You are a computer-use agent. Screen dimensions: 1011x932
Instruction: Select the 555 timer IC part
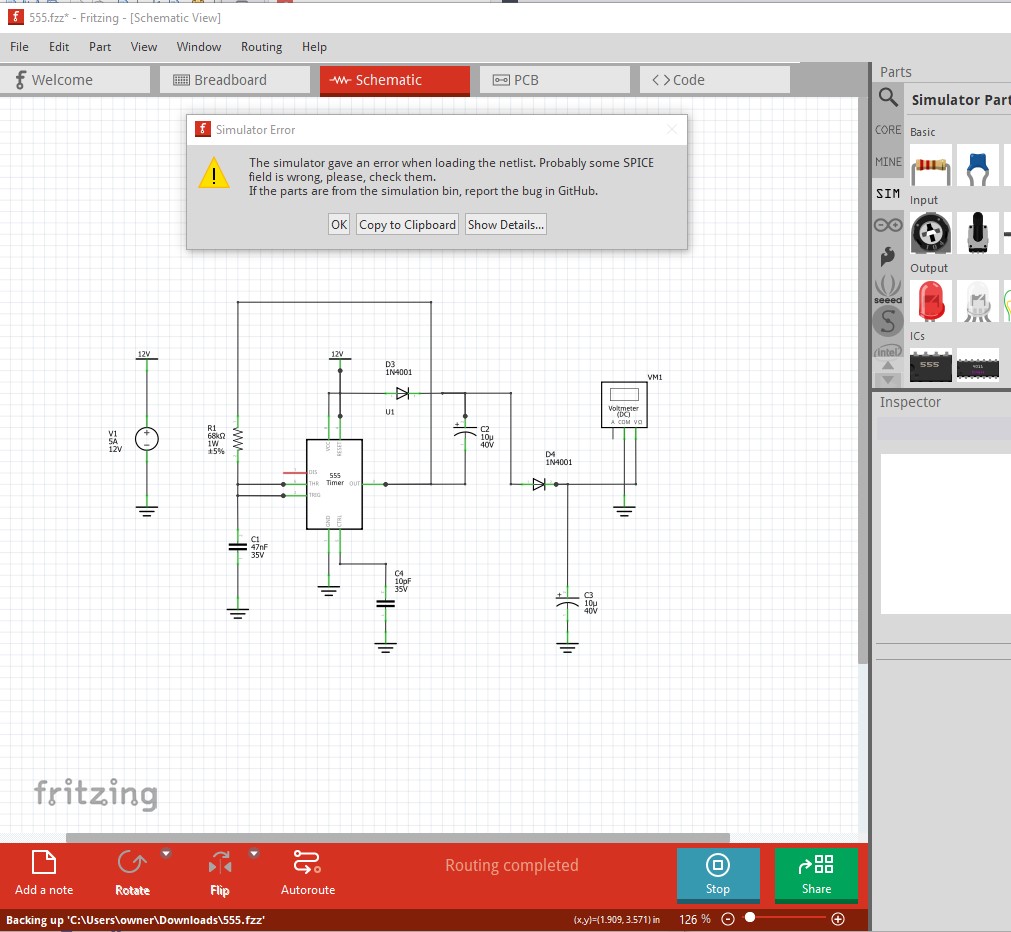click(x=930, y=366)
